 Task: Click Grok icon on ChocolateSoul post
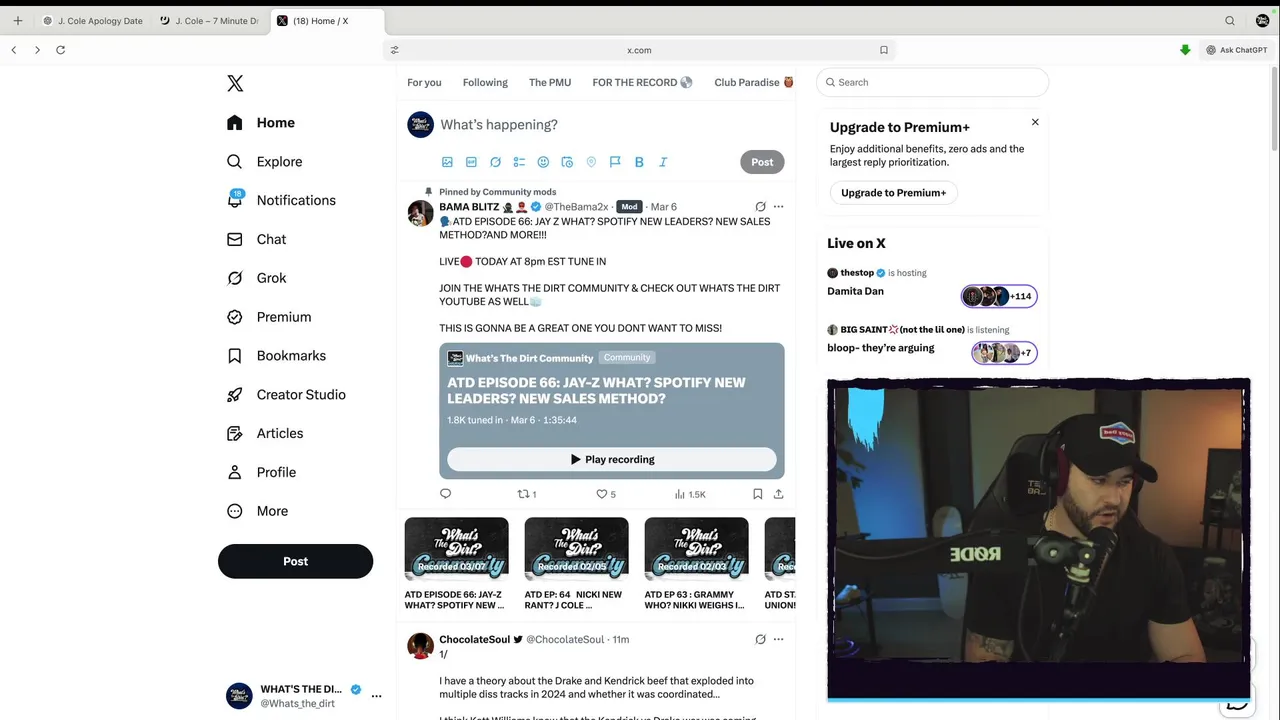[x=760, y=640]
